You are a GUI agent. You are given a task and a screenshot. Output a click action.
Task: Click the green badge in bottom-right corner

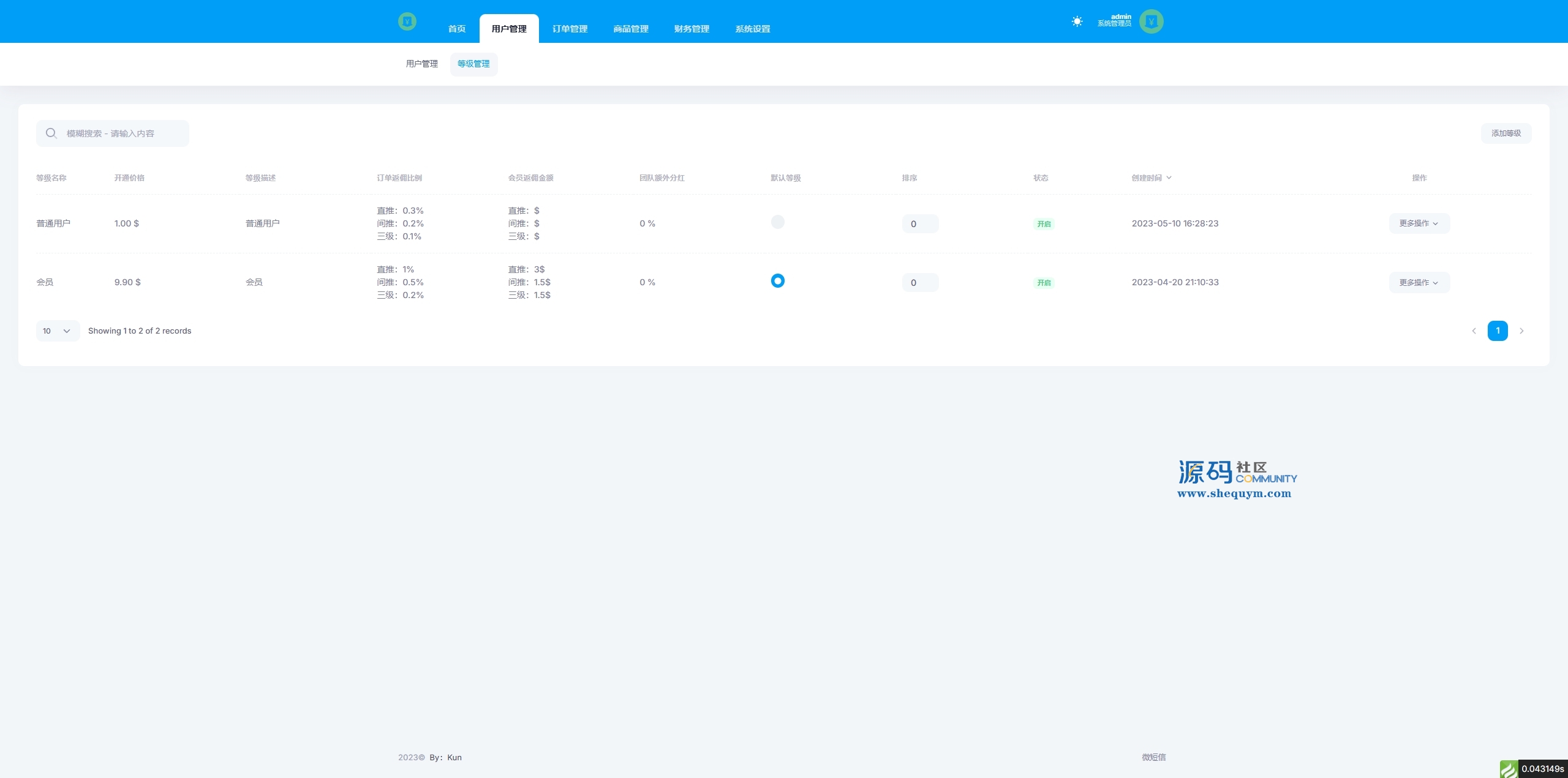point(1509,769)
